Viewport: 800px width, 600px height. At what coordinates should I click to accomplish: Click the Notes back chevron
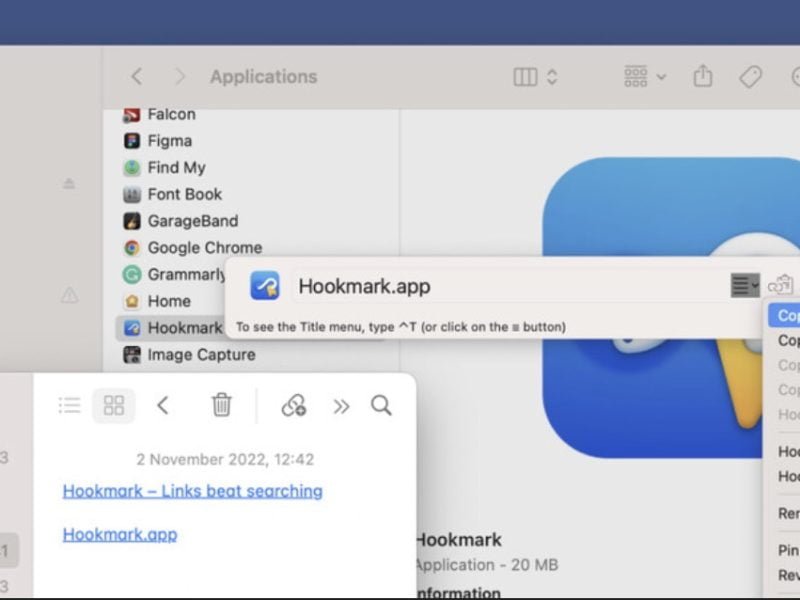163,405
